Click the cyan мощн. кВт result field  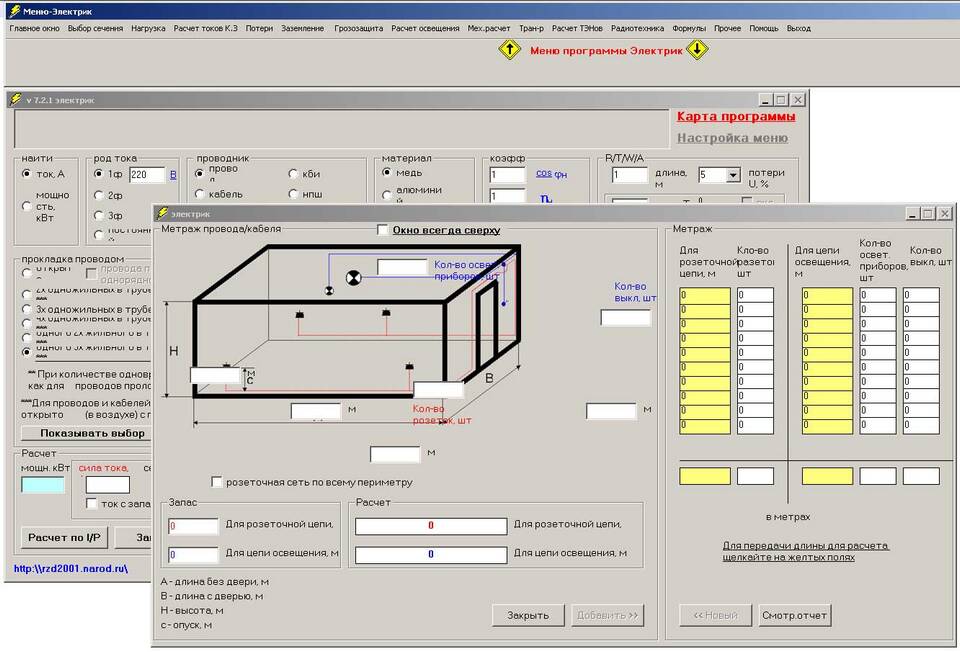pos(43,485)
